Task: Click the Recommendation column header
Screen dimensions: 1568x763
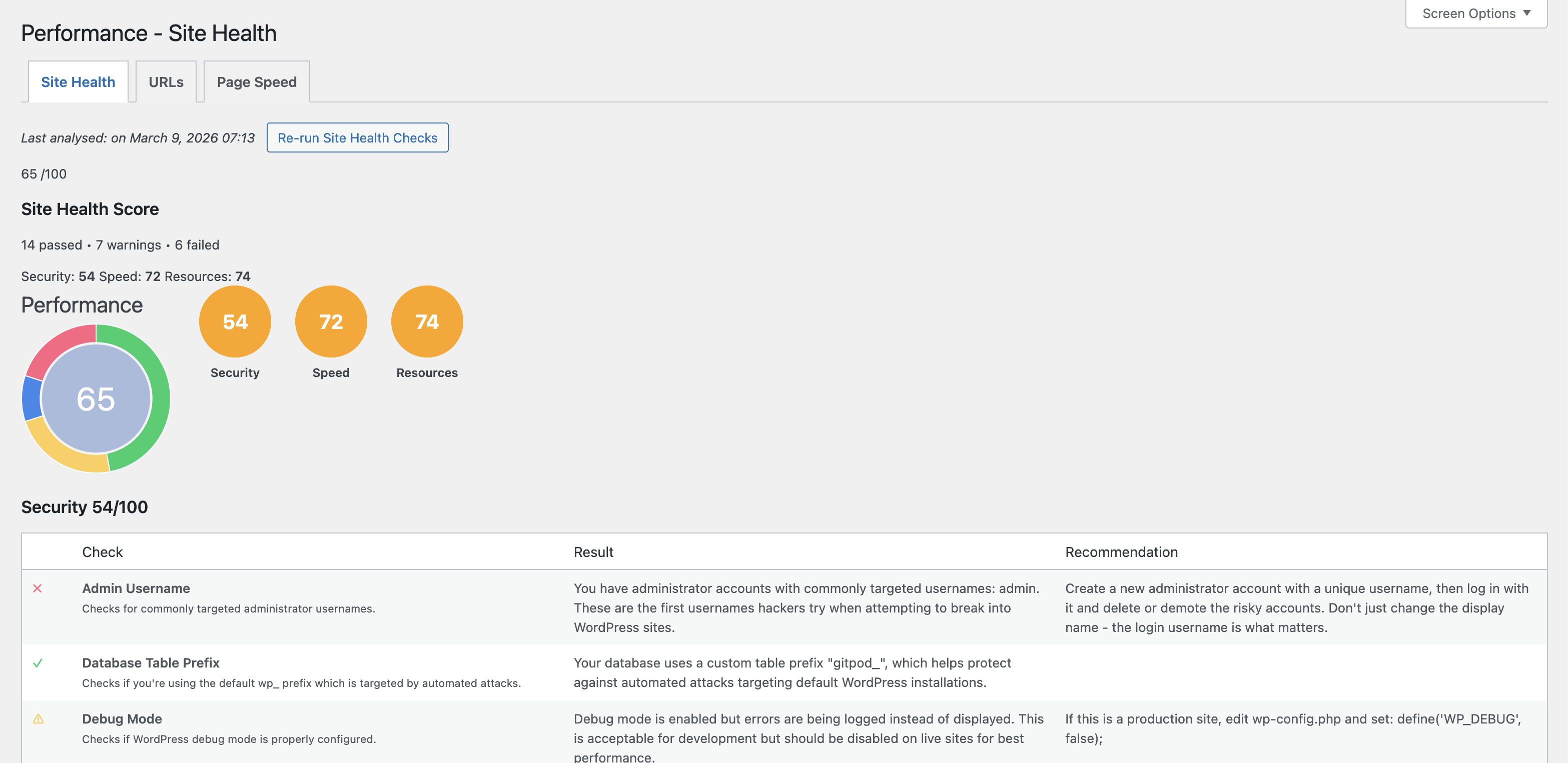Action: tap(1121, 552)
